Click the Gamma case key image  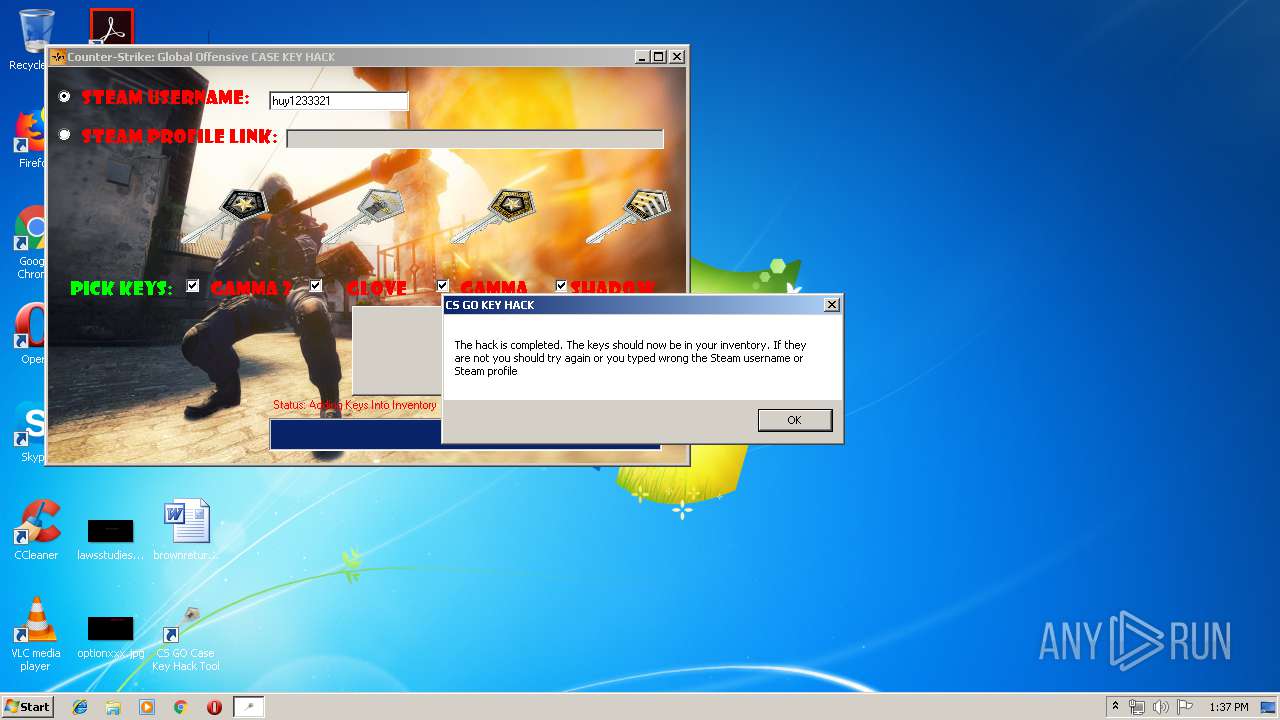click(493, 215)
